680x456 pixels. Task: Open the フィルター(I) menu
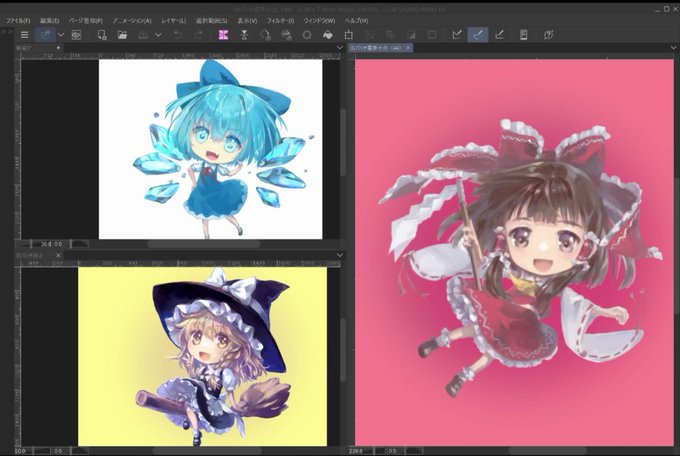280,20
